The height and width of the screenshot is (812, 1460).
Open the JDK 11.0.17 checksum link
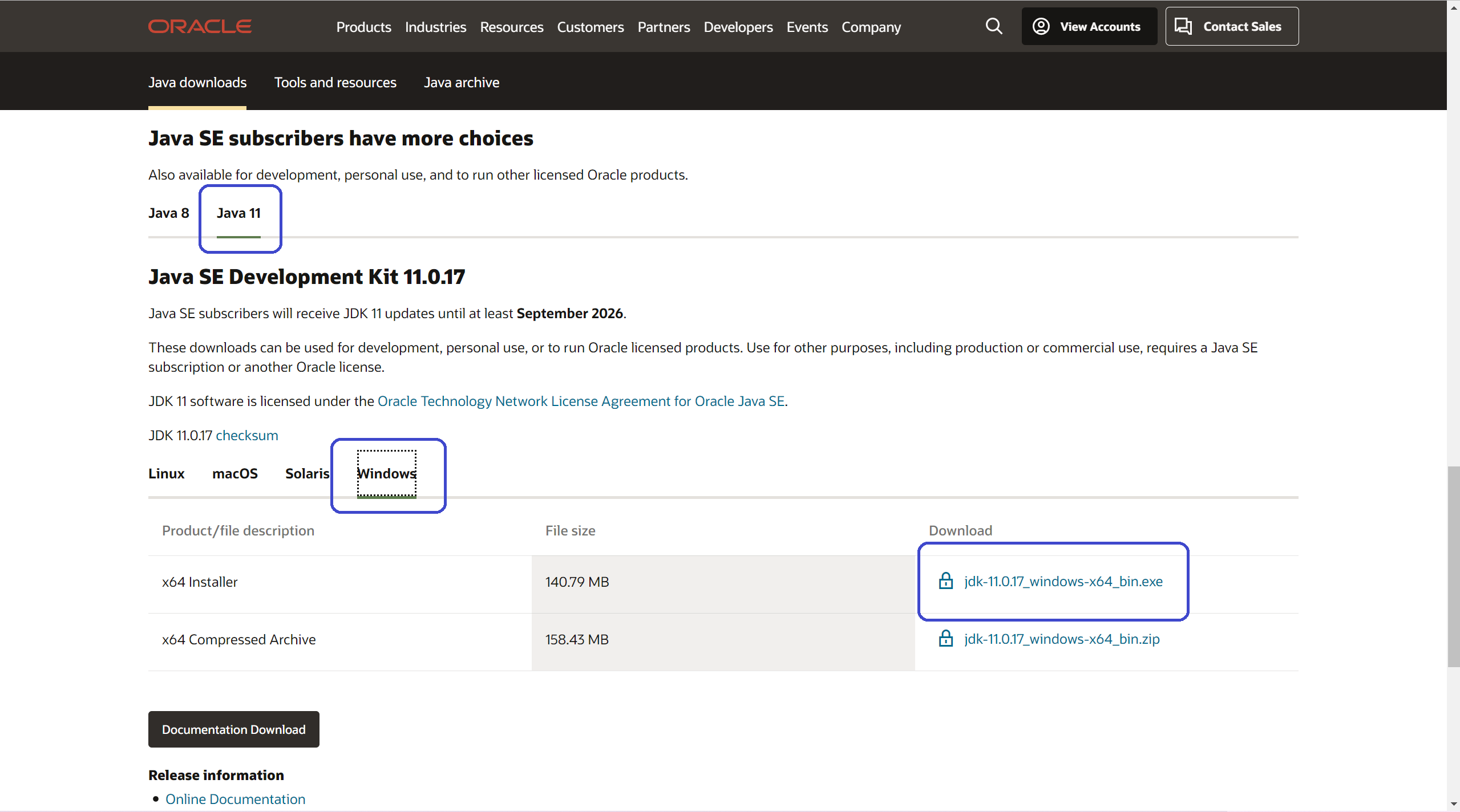click(x=246, y=435)
